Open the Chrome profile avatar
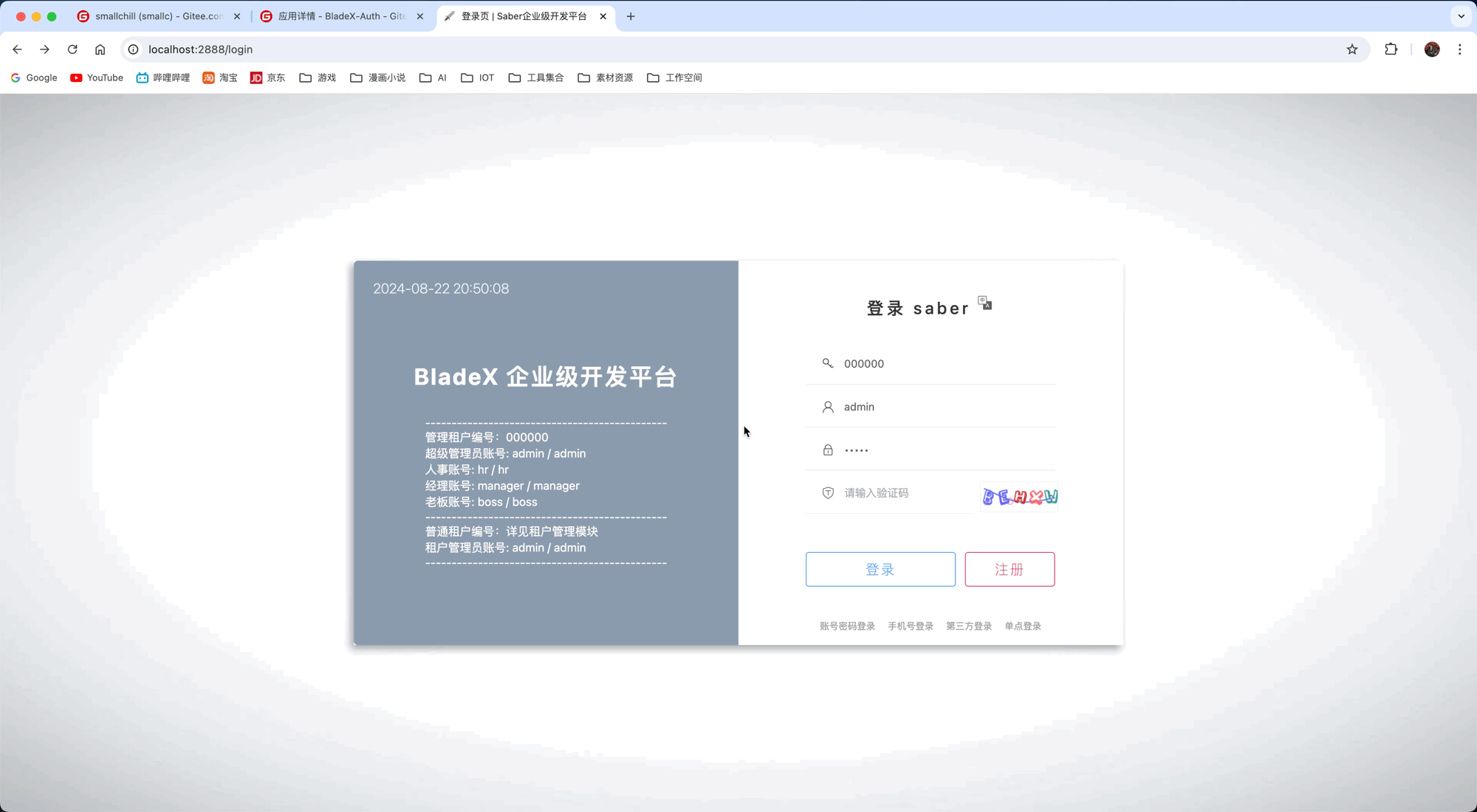This screenshot has height=812, width=1477. pos(1432,49)
